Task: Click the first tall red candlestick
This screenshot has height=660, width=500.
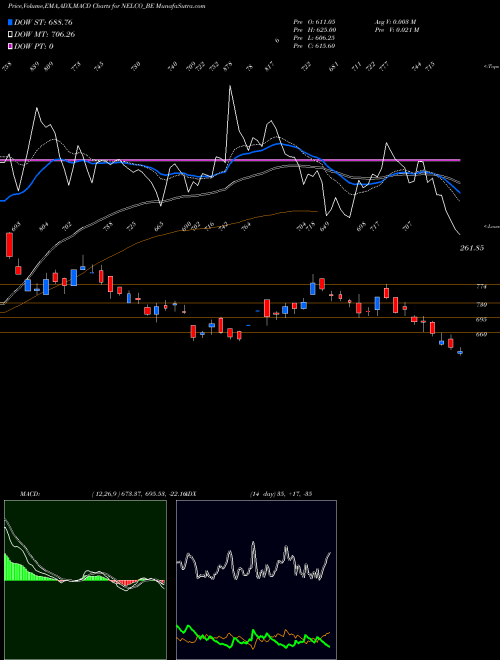Action: coord(10,245)
